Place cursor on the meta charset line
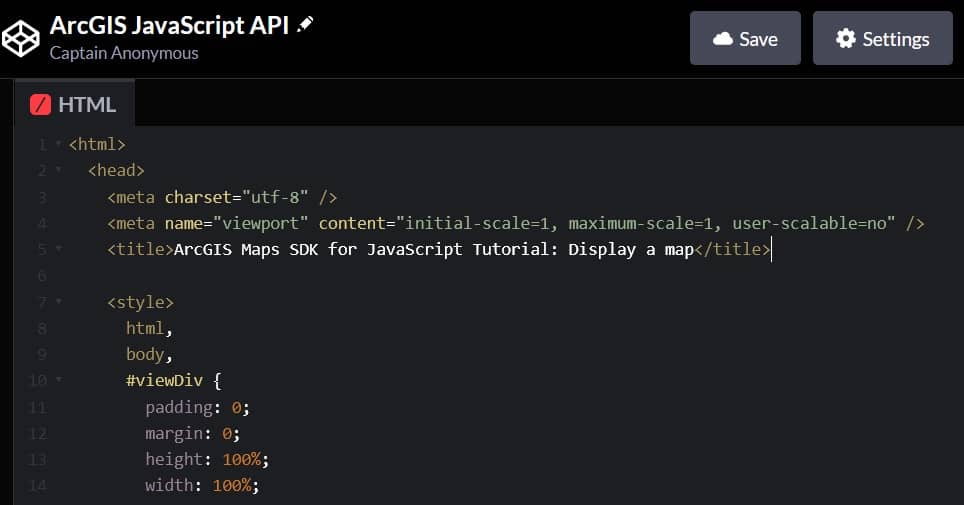The image size is (964, 505). (222, 197)
